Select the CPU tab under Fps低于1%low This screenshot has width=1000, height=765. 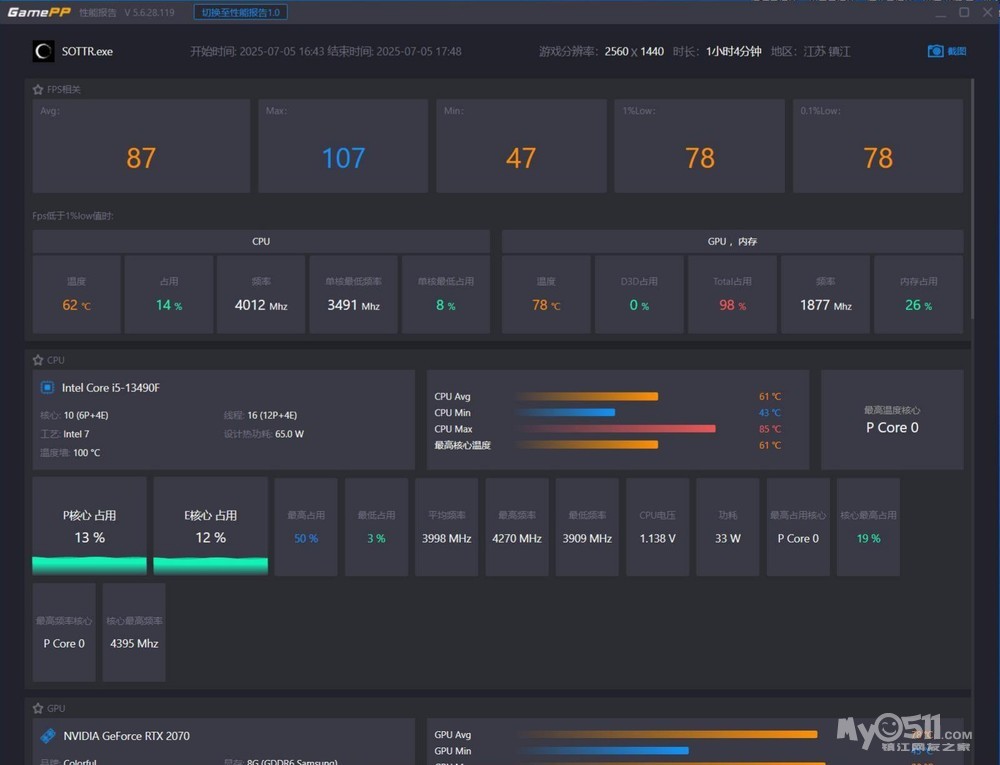point(261,241)
